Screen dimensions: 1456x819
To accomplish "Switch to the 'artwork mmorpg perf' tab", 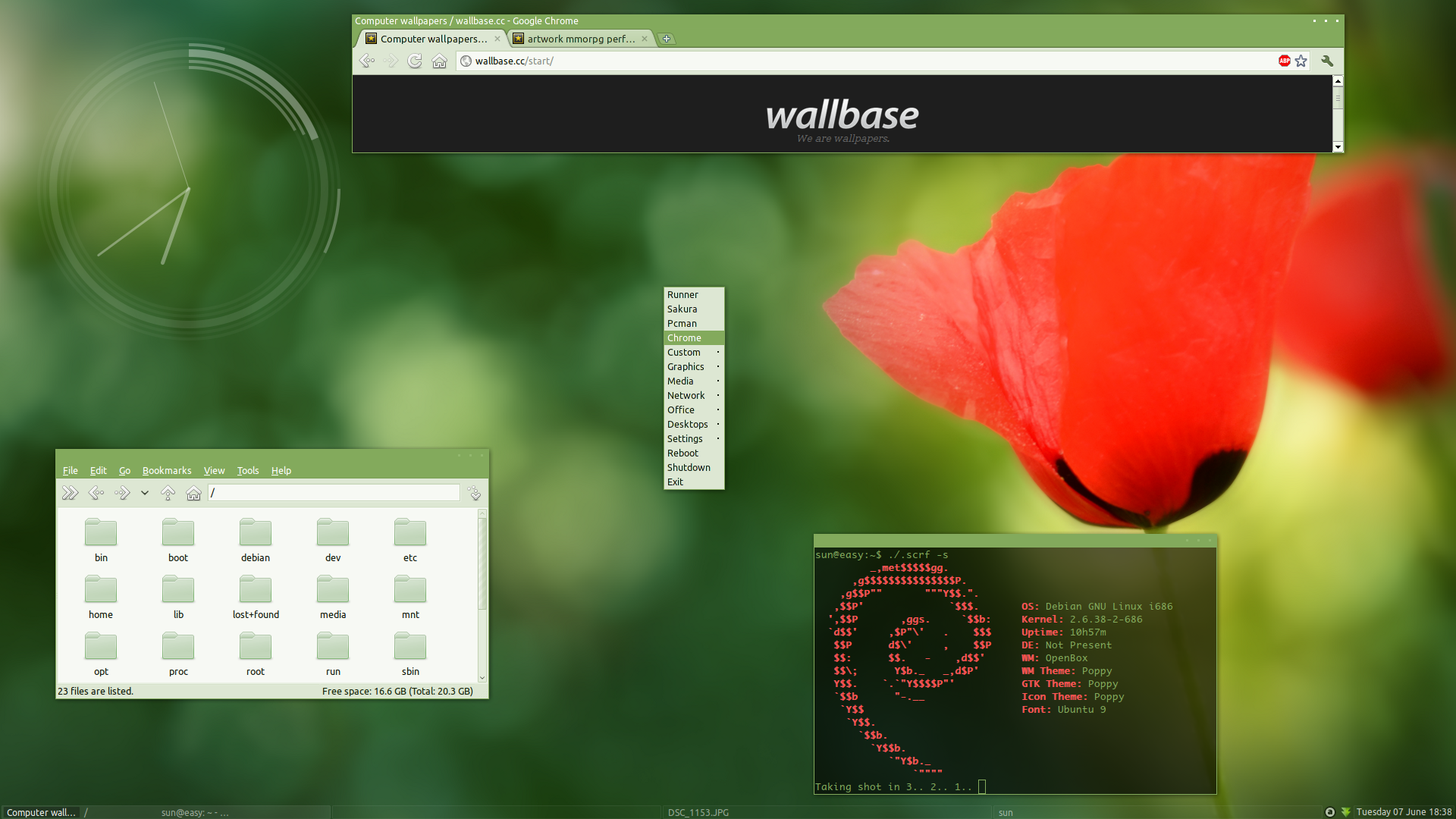I will point(581,39).
